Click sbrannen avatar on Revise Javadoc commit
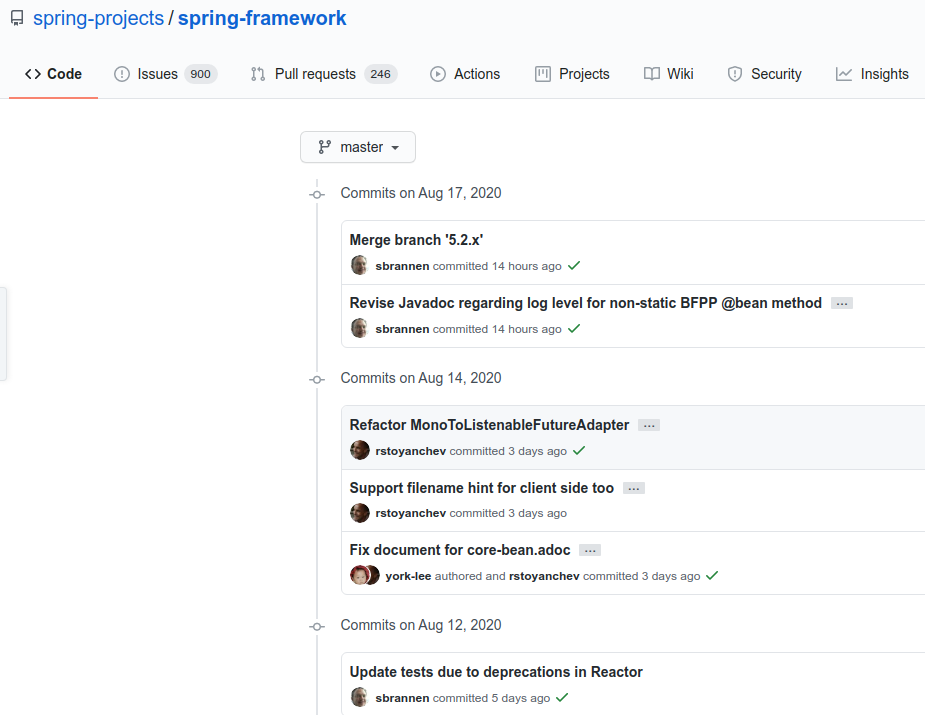The width and height of the screenshot is (925, 715). pos(359,328)
